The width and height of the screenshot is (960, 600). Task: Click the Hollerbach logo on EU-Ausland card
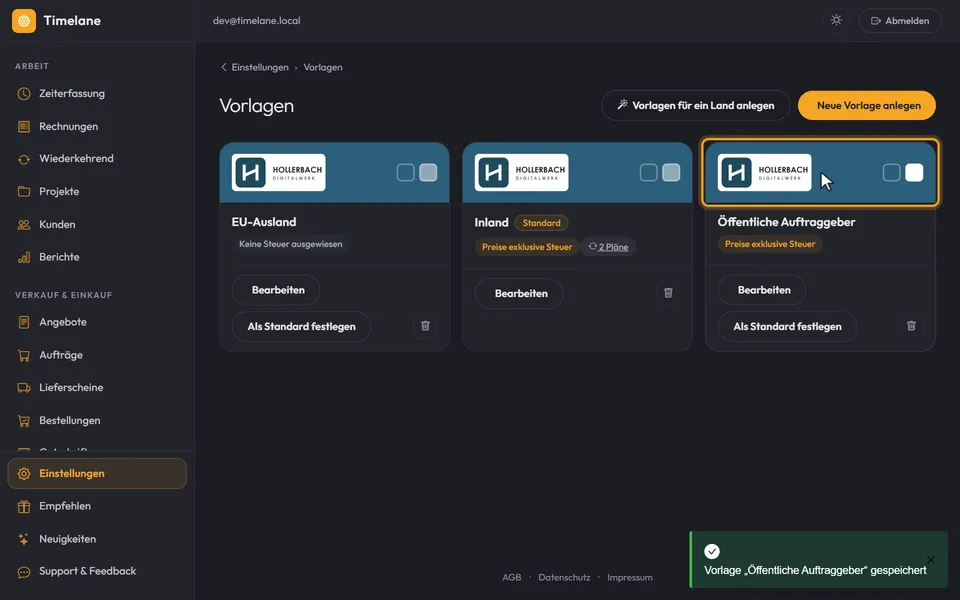(x=279, y=173)
